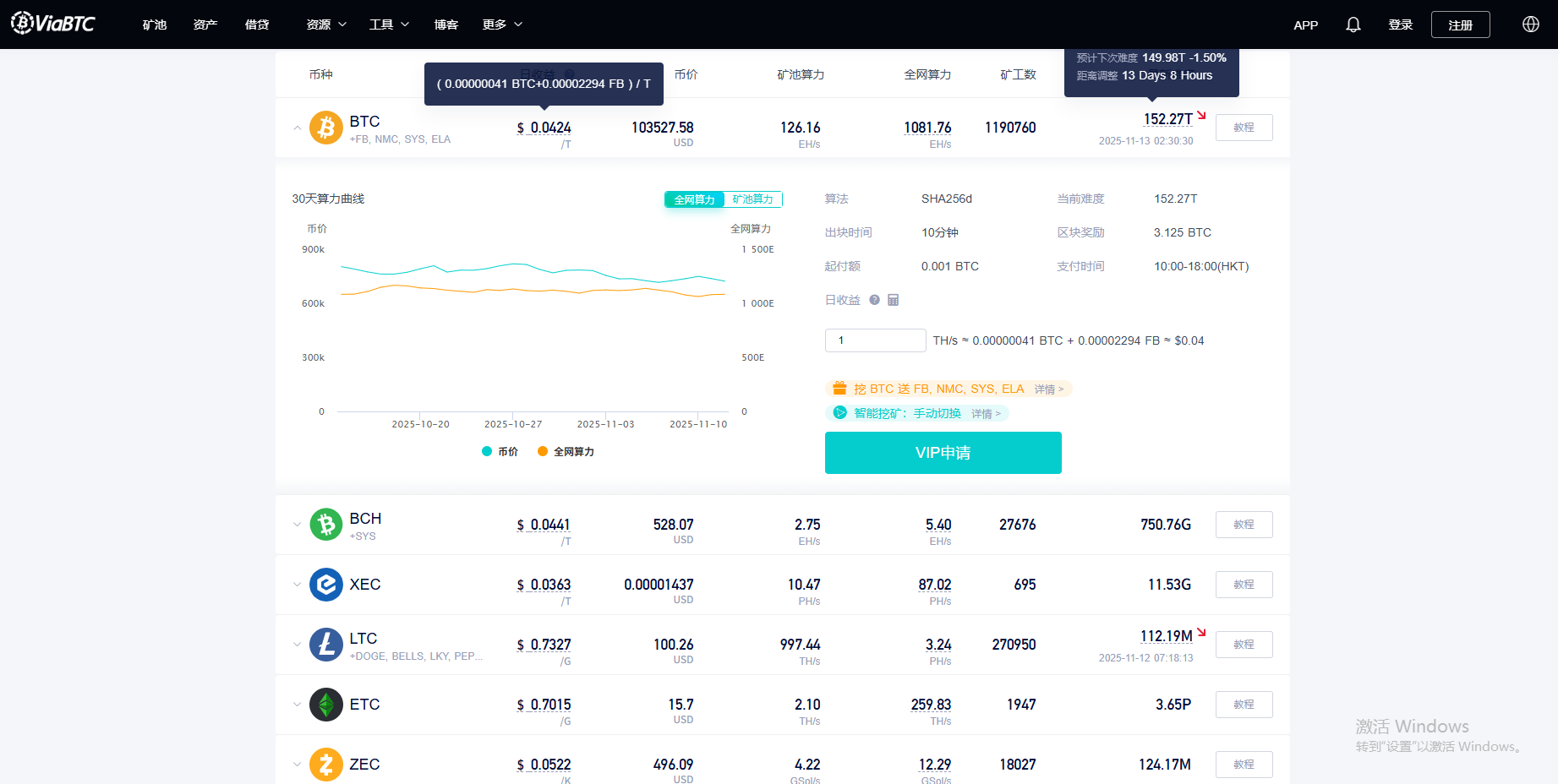Viewport: 1558px width, 784px height.
Task: Click the XEC coin icon
Action: point(325,585)
